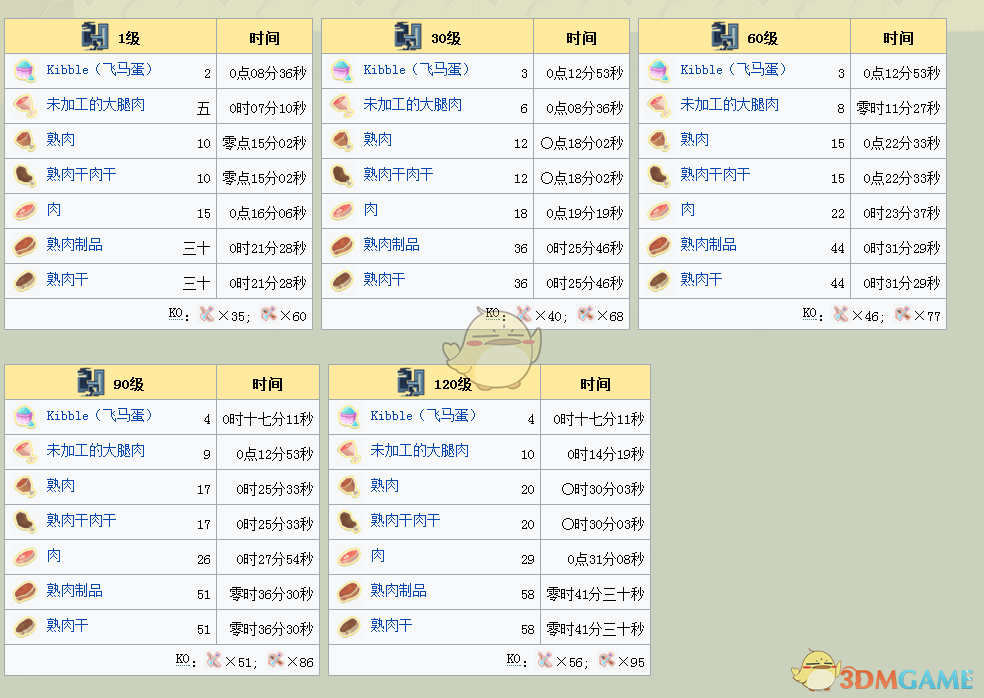Select quantity 29 in the 120级 肉 row
The width and height of the screenshot is (984, 698).
pos(528,559)
